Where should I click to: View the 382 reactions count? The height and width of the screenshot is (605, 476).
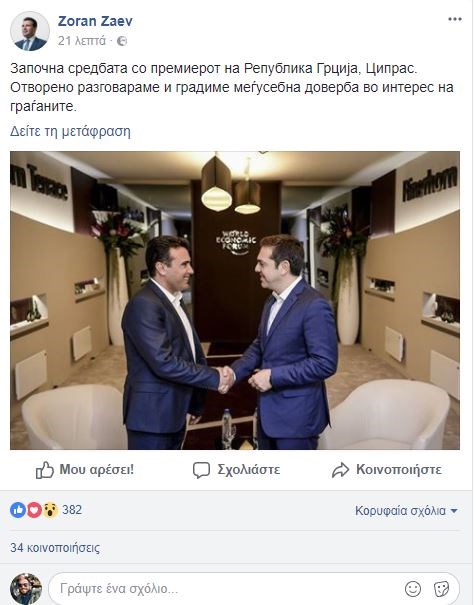[72, 510]
